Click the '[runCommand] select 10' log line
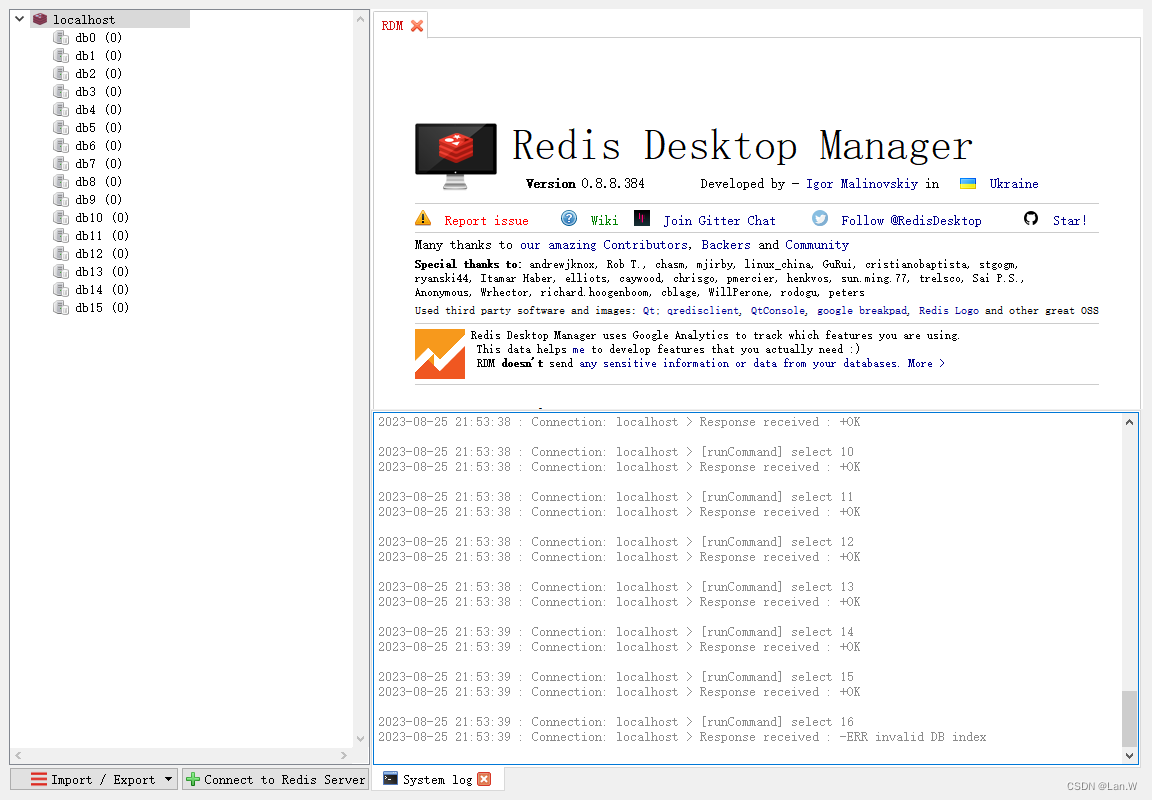The image size is (1152, 800). [616, 452]
